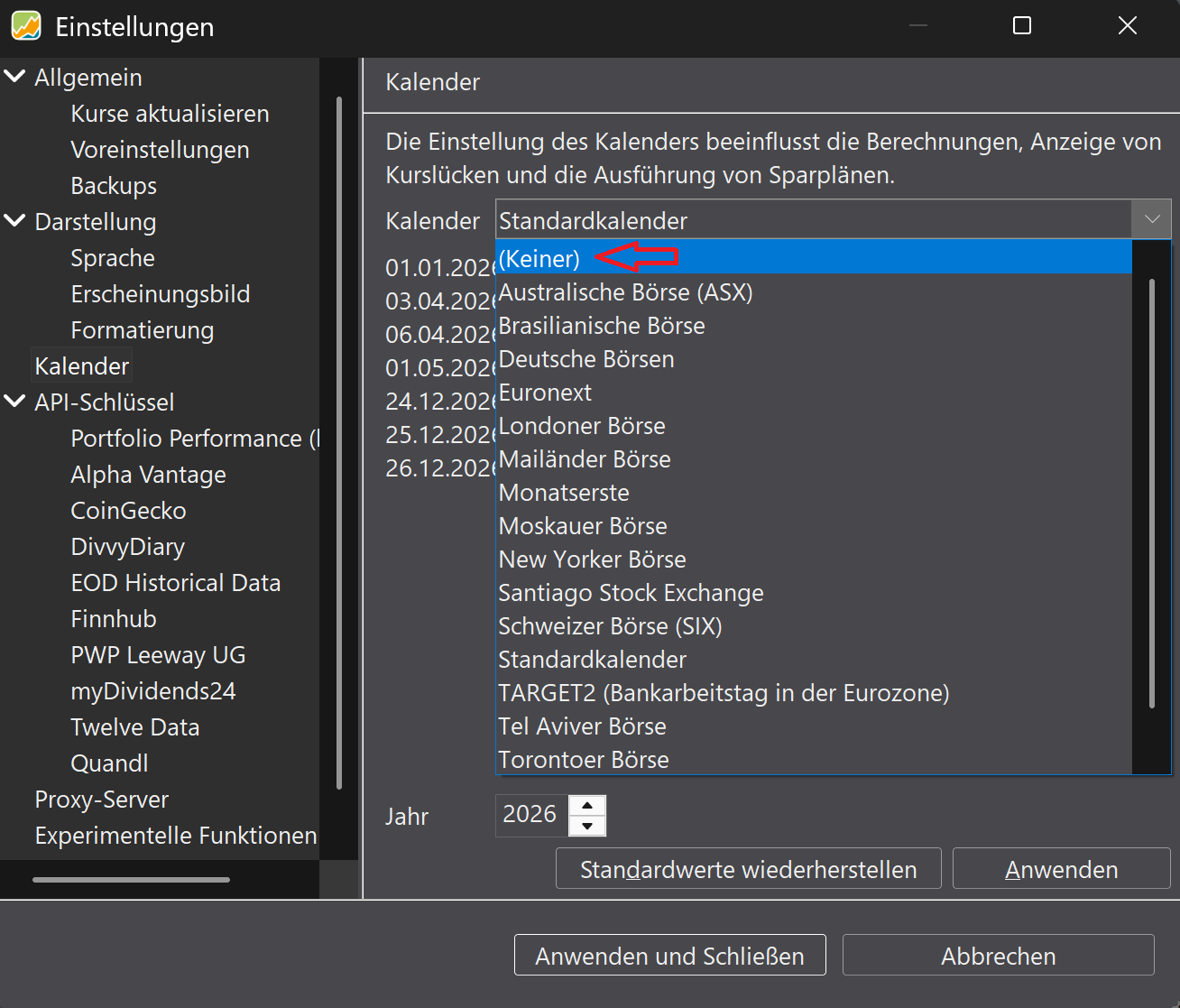Choose TARGET2 Bankarbeitstag option
Viewport: 1180px width, 1008px height.
(x=724, y=693)
